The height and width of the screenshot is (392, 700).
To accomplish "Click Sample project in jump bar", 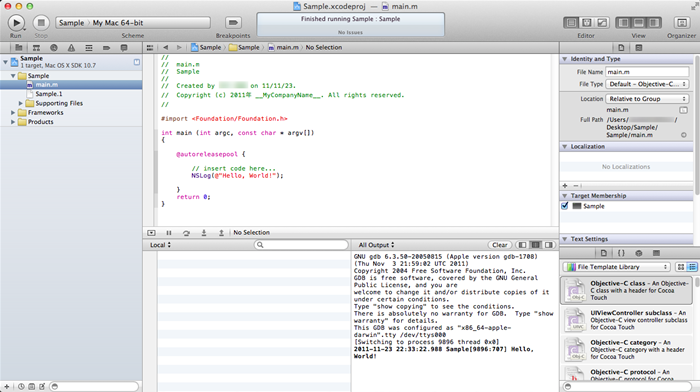I will pyautogui.click(x=206, y=47).
